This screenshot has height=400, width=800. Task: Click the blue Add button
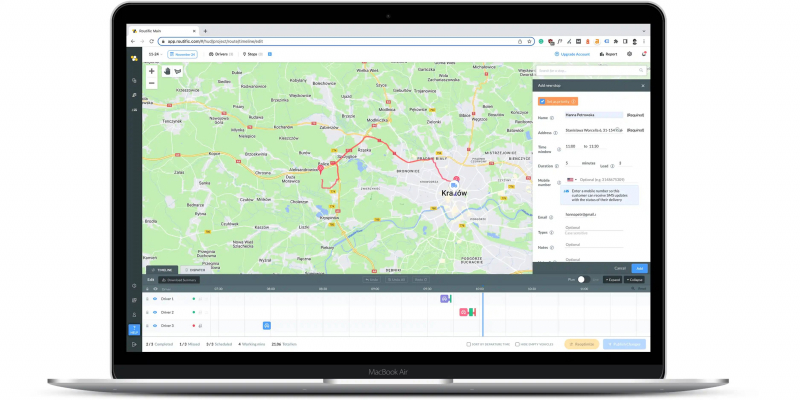pyautogui.click(x=640, y=268)
